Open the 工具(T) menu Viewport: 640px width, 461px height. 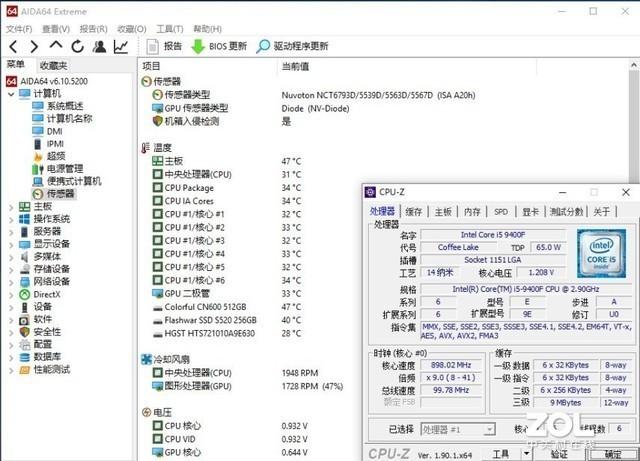coord(170,29)
